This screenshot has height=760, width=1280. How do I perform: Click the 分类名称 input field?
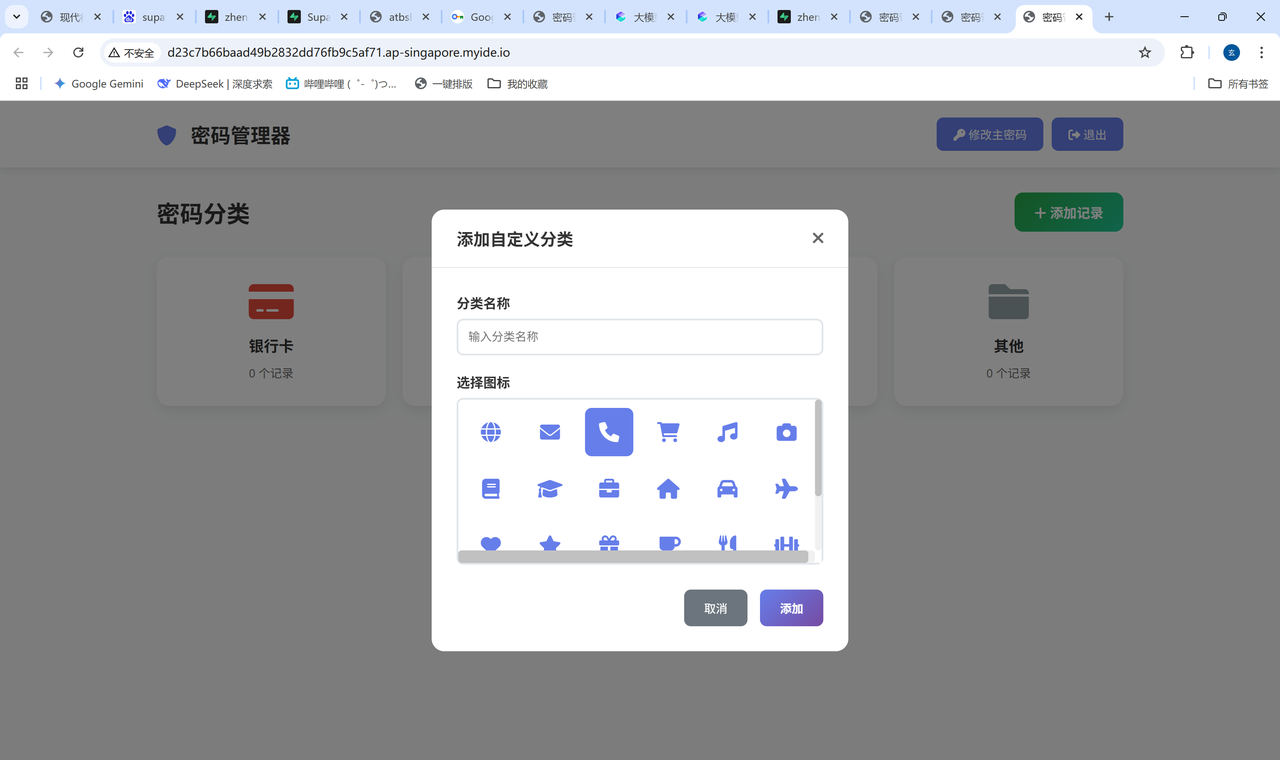(640, 337)
